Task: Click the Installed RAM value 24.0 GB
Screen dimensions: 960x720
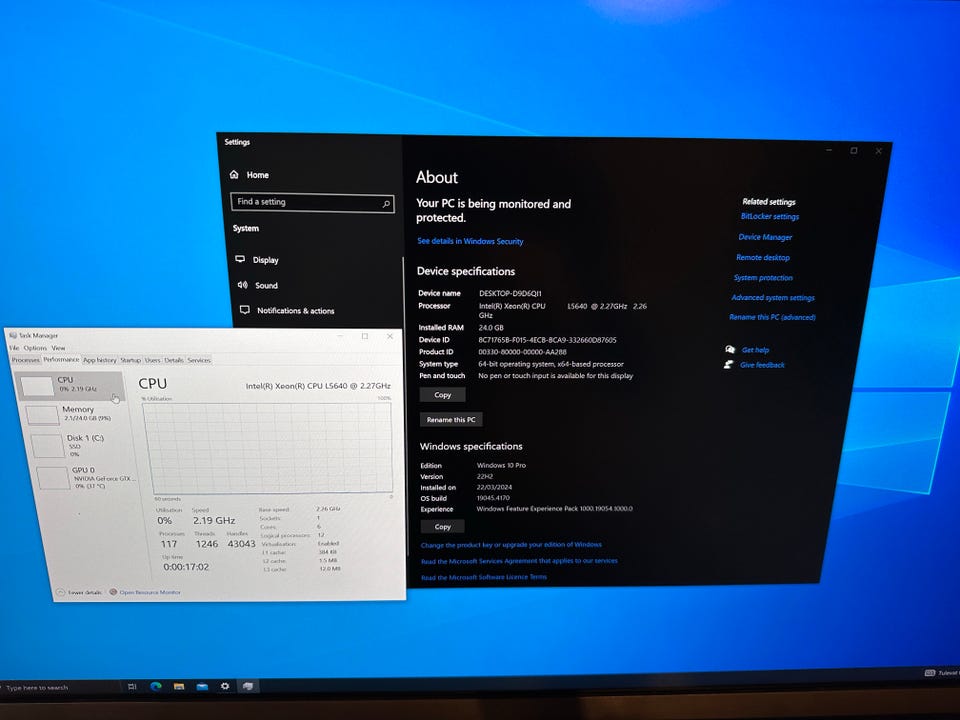Action: click(x=491, y=328)
